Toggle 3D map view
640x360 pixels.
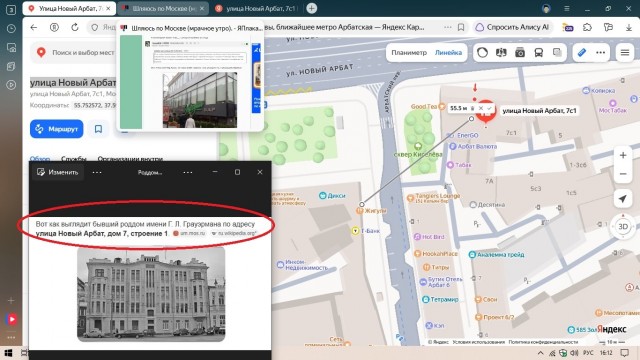(x=623, y=227)
